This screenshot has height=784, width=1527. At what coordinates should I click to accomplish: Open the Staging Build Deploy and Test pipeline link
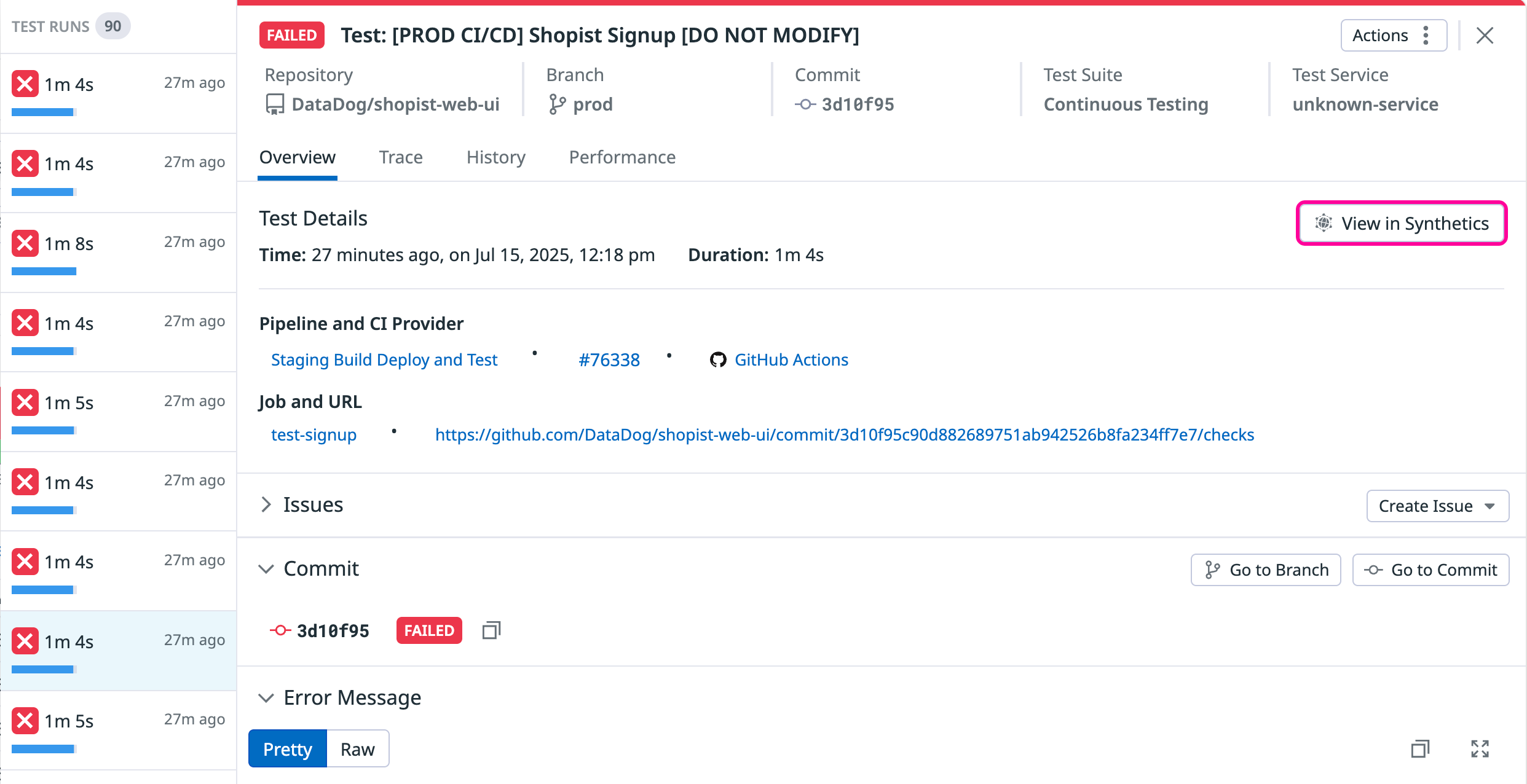click(x=384, y=359)
